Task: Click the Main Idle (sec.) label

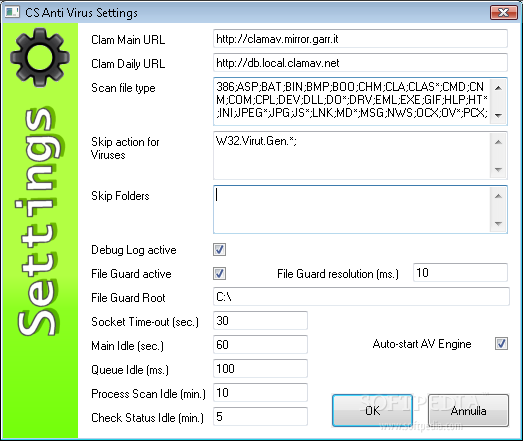Action: (x=127, y=346)
